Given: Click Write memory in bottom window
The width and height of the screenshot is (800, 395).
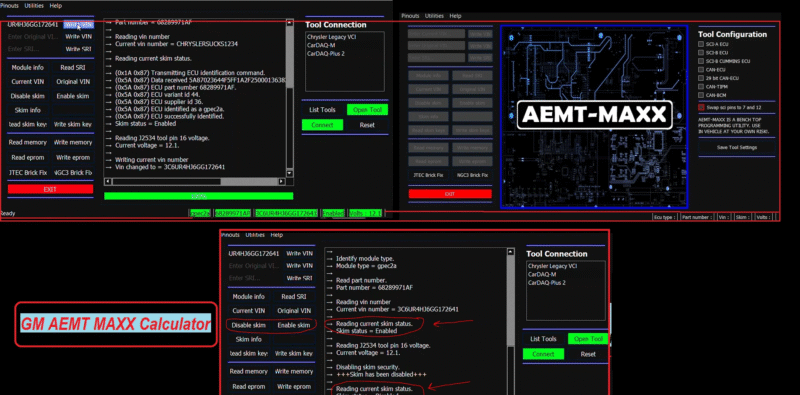Looking at the screenshot, I should point(294,372).
